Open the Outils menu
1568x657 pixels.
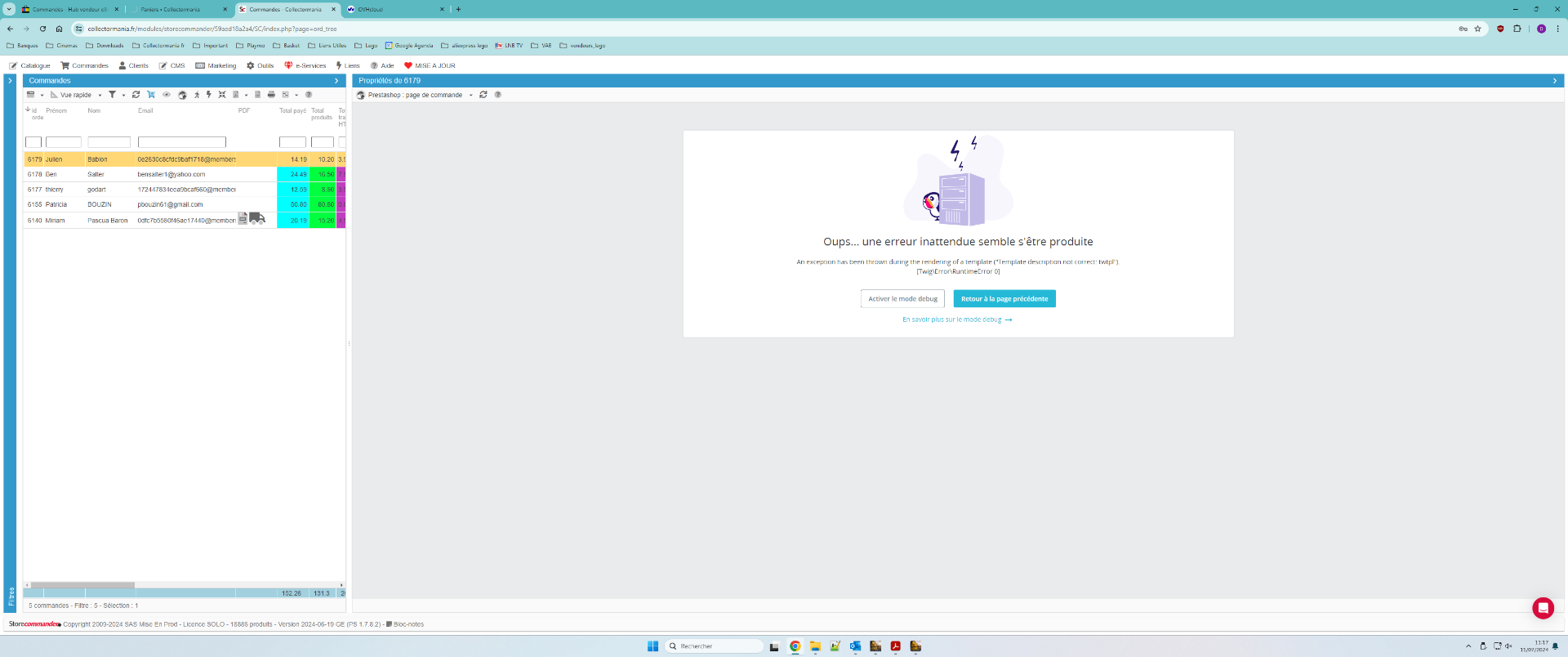tap(260, 65)
